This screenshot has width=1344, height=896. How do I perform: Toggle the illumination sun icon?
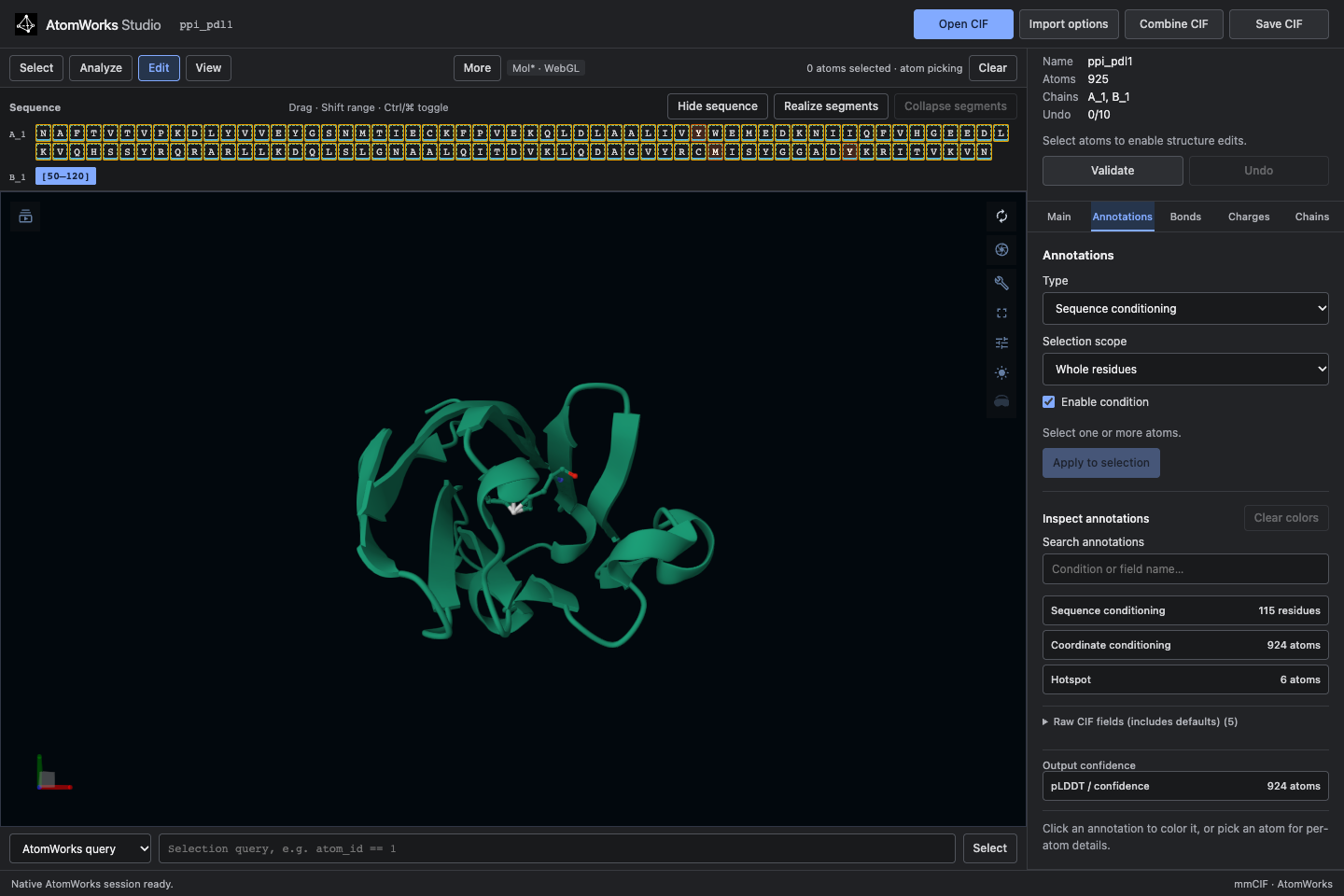point(1001,373)
